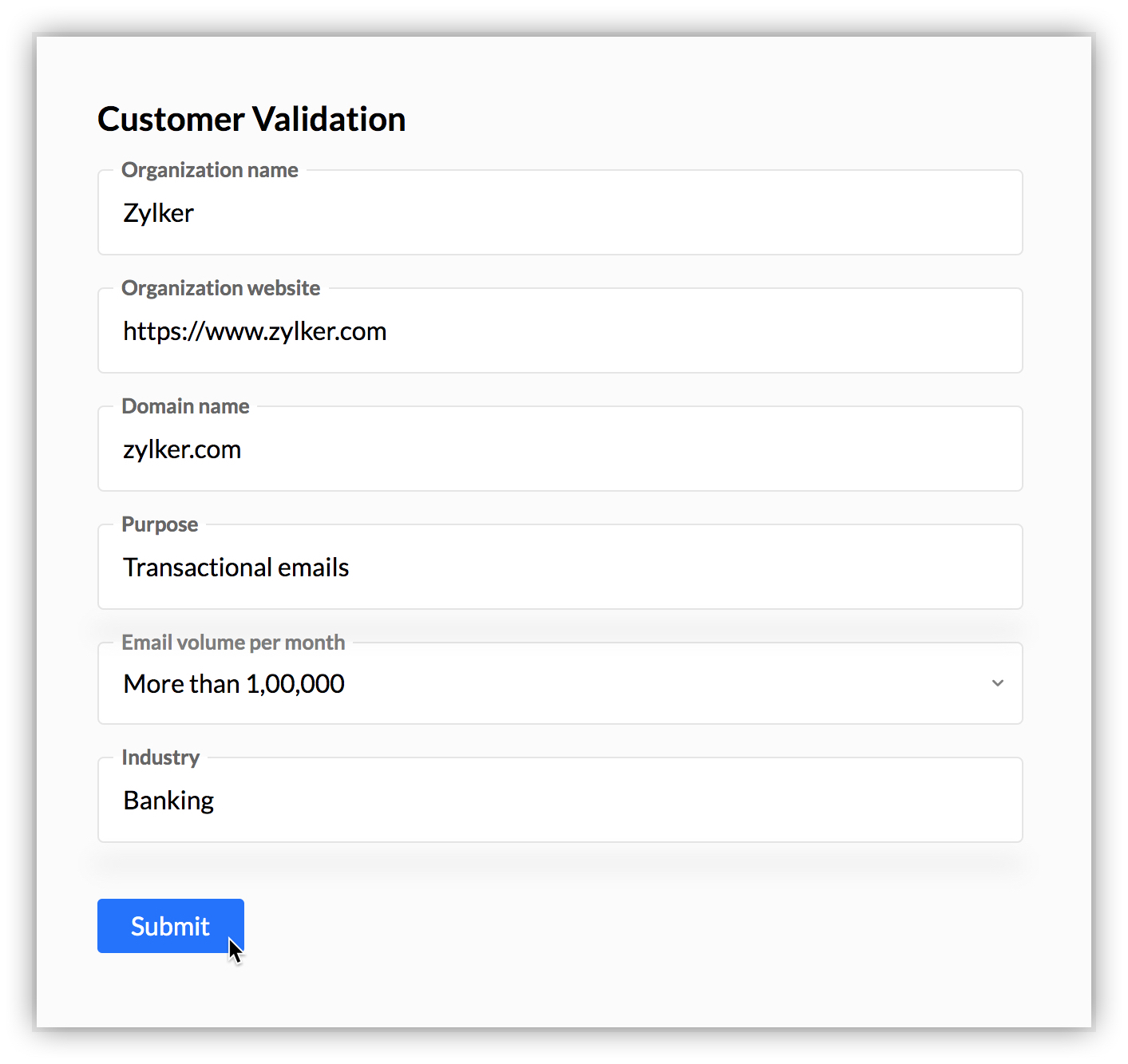1128x1064 pixels.
Task: Click the Customer Validation heading
Action: [251, 120]
